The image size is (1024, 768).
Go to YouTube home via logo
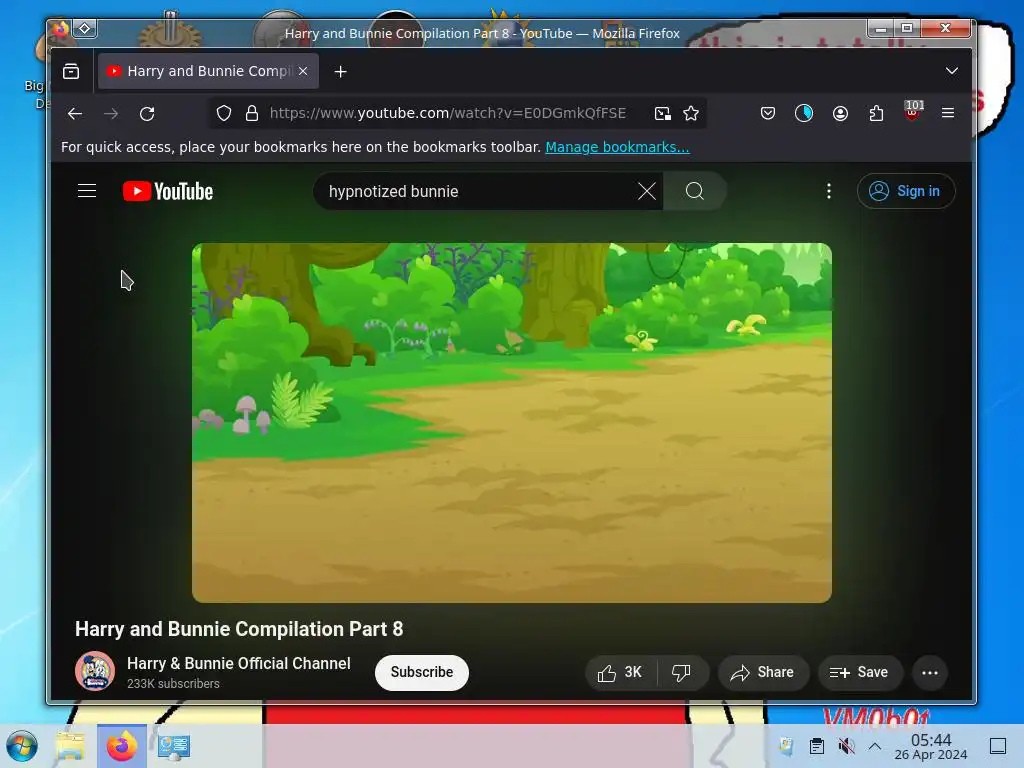[x=168, y=191]
